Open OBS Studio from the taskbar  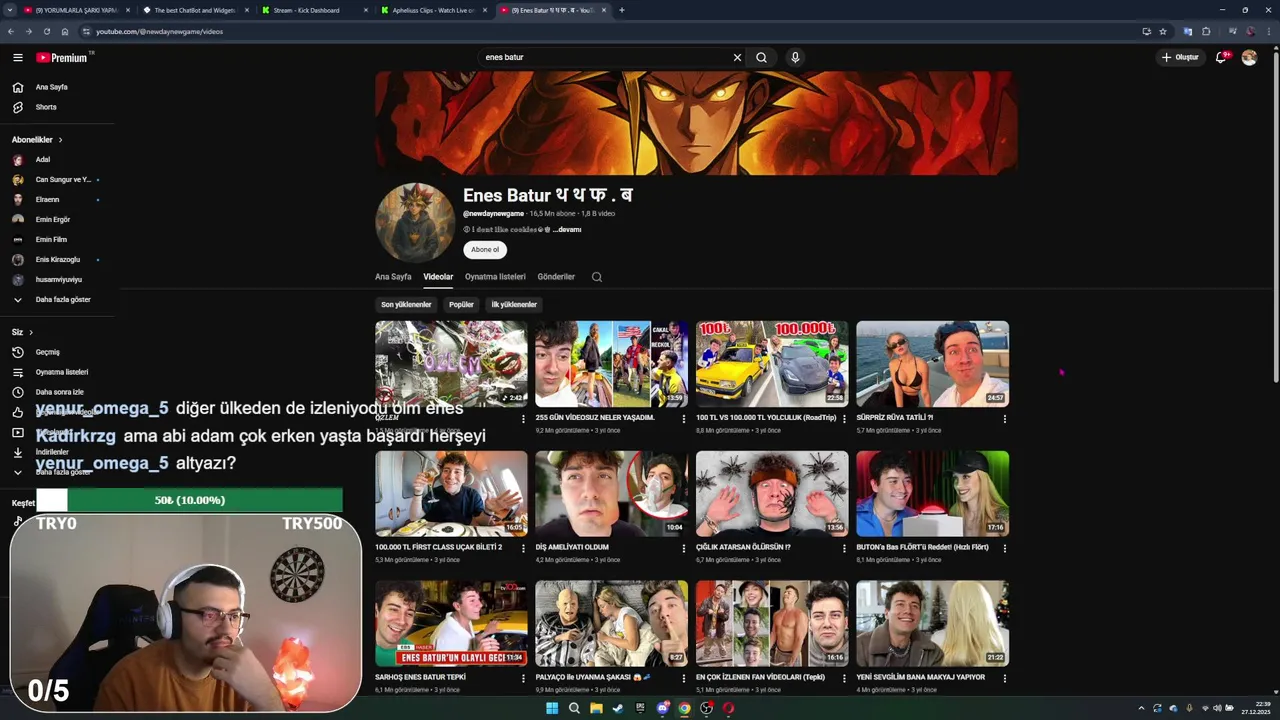click(x=706, y=708)
